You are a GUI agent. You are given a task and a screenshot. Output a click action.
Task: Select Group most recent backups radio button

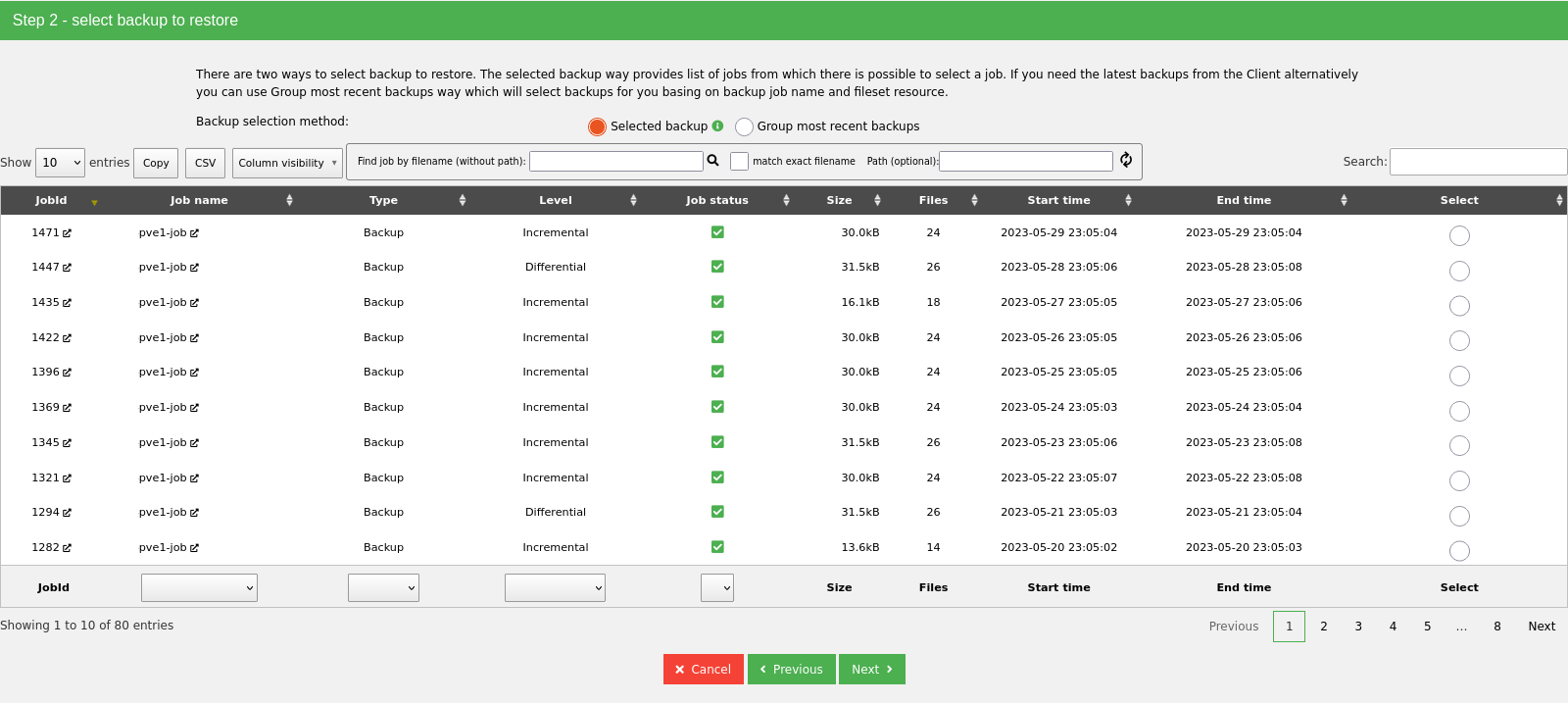744,126
